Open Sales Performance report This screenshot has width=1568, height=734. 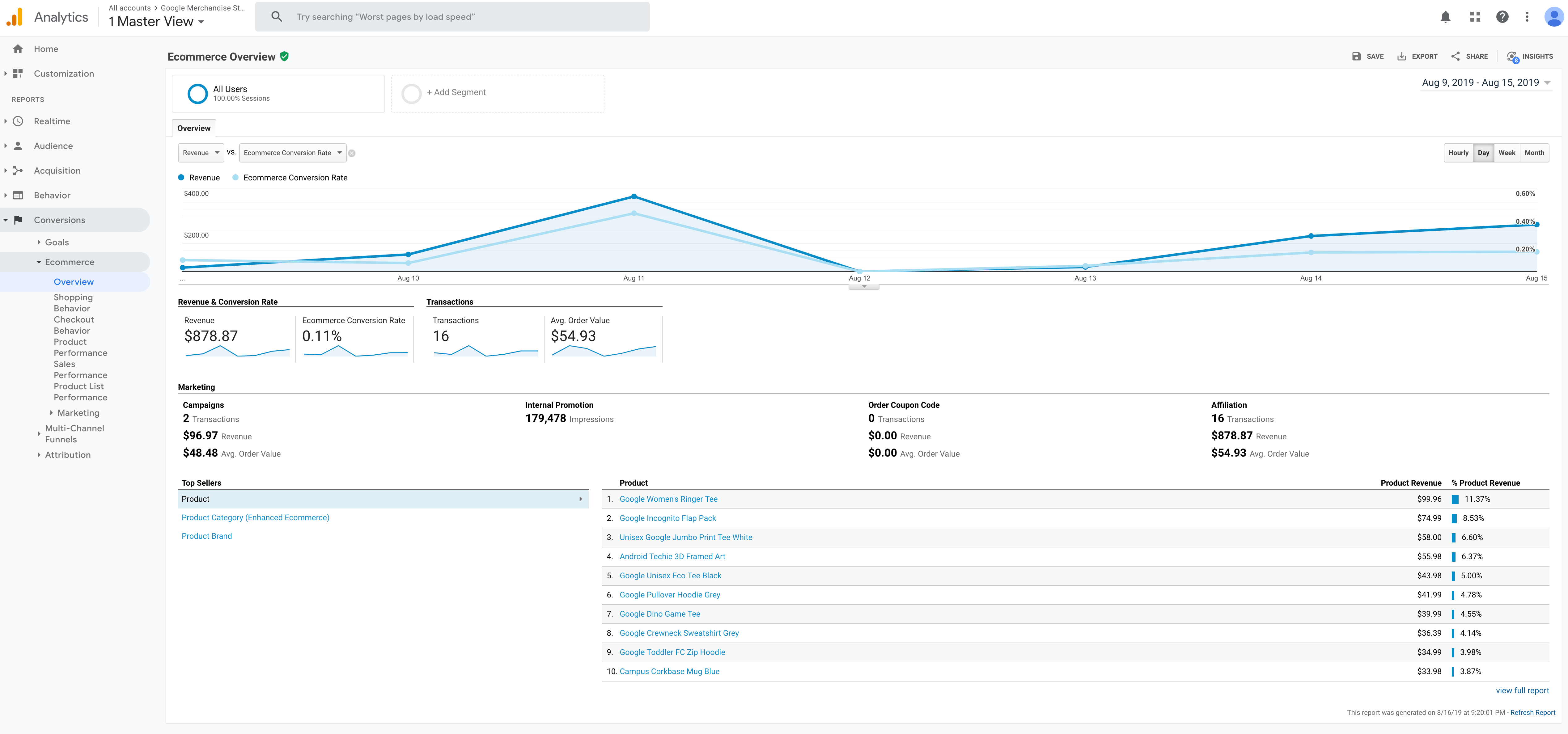tap(80, 369)
